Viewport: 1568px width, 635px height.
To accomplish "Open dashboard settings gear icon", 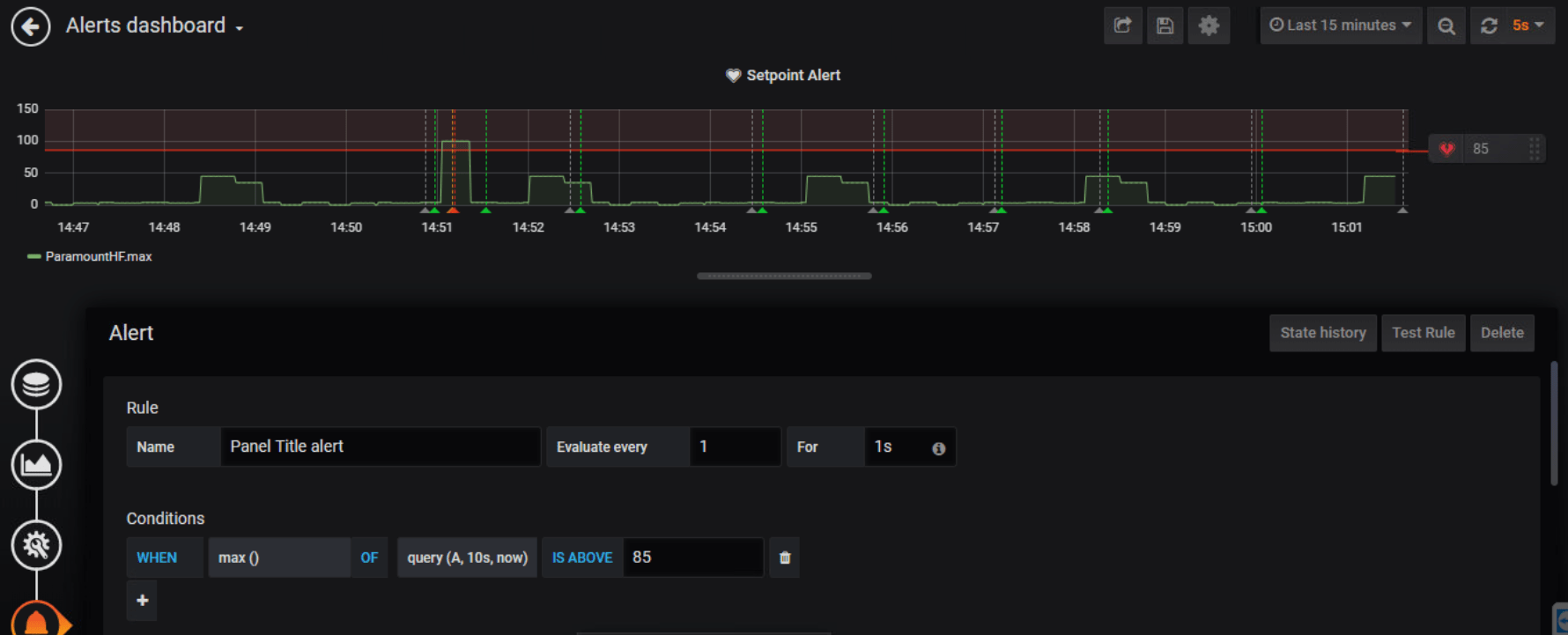I will (1209, 26).
